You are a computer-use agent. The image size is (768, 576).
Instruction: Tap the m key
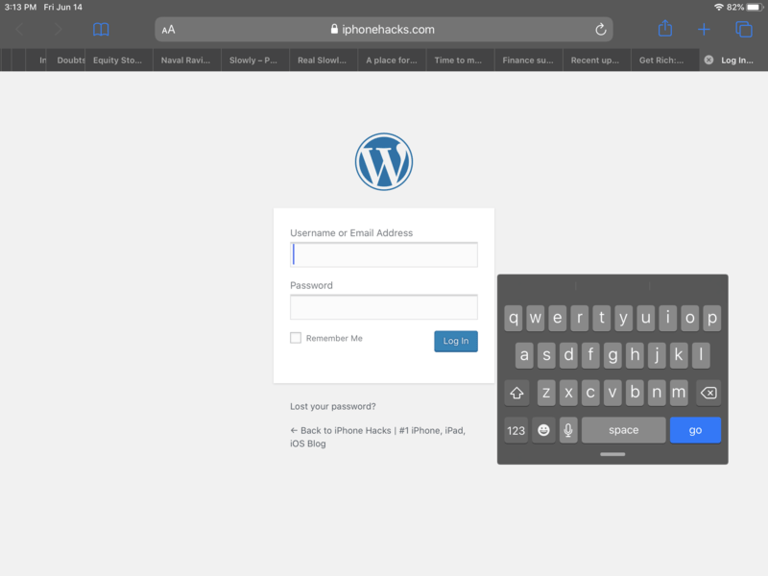point(679,393)
